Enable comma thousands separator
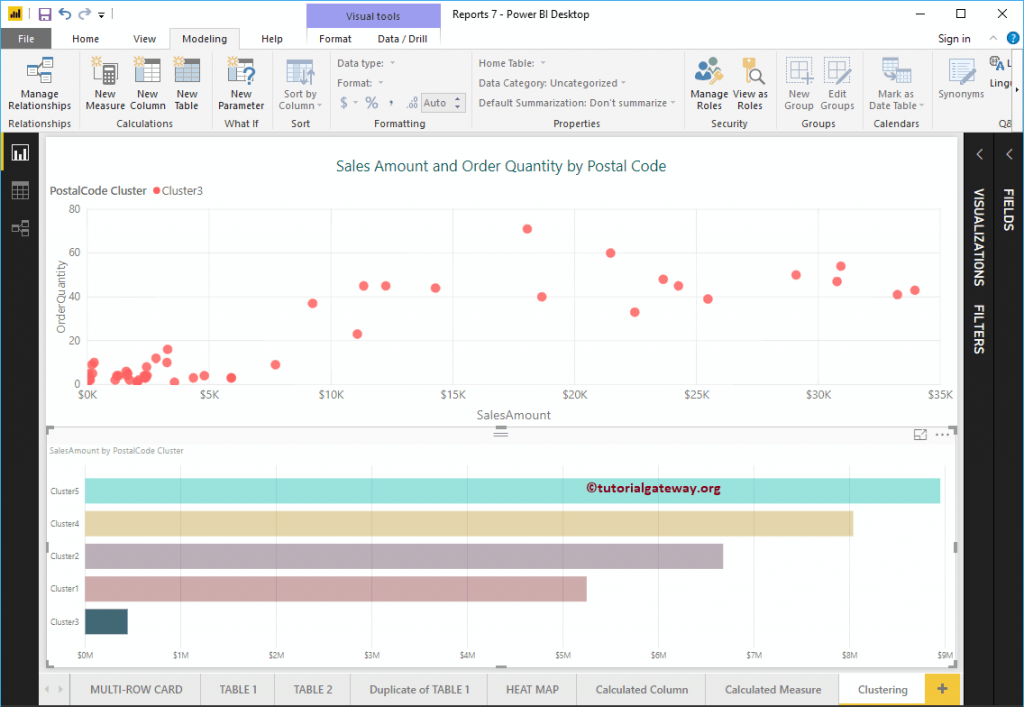Image resolution: width=1024 pixels, height=707 pixels. coord(391,102)
